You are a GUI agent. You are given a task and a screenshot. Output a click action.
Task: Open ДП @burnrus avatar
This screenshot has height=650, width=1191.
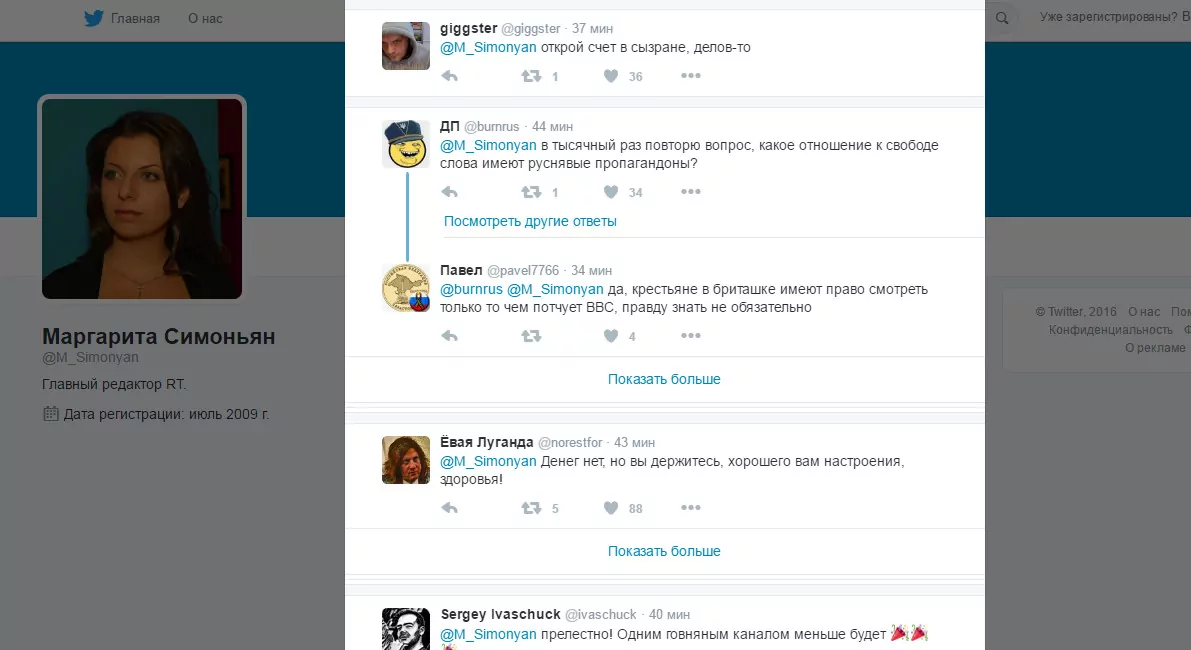[x=406, y=144]
